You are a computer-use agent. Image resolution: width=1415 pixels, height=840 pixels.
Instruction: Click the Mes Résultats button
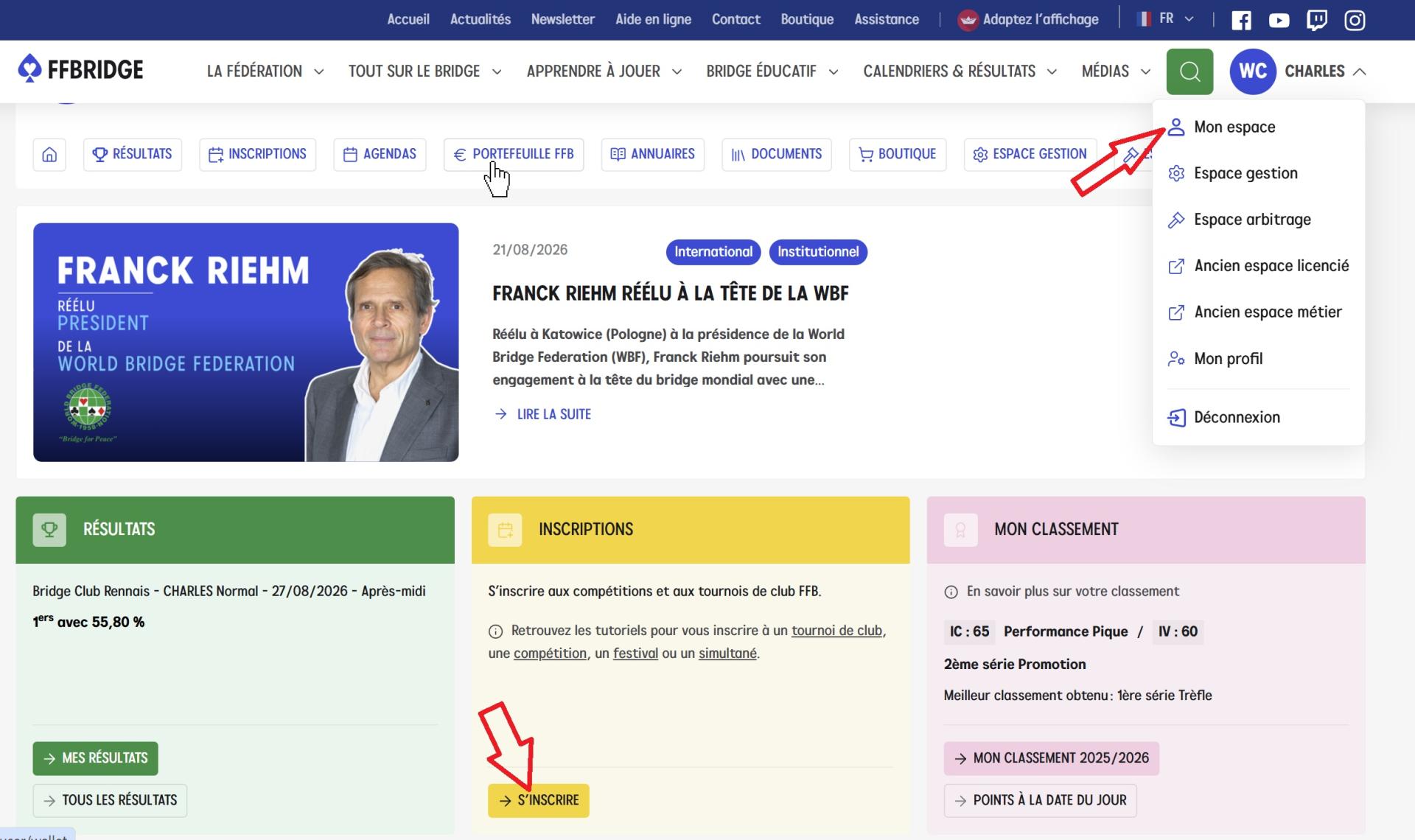point(95,758)
